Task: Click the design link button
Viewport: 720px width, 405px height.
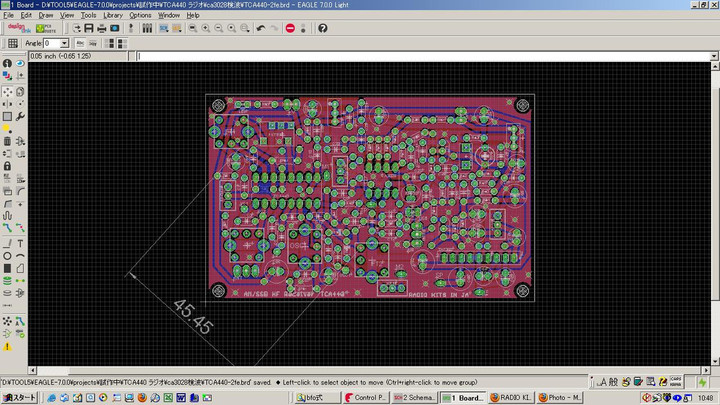Action: pyautogui.click(x=17, y=28)
